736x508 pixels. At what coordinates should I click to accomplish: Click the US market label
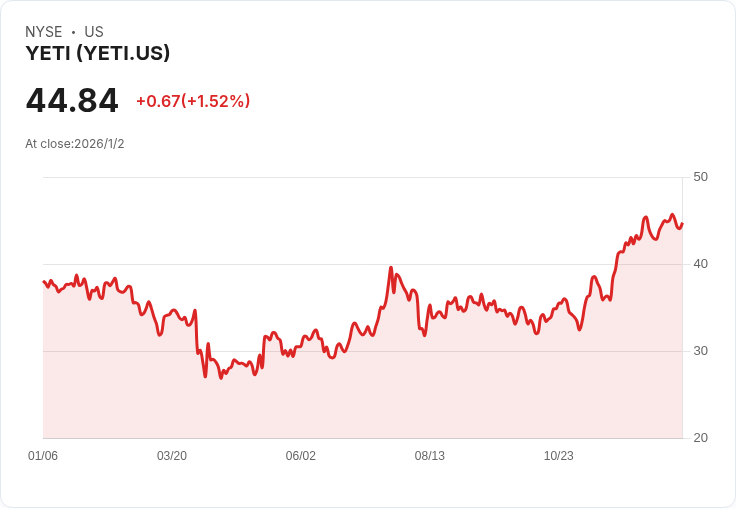(94, 31)
